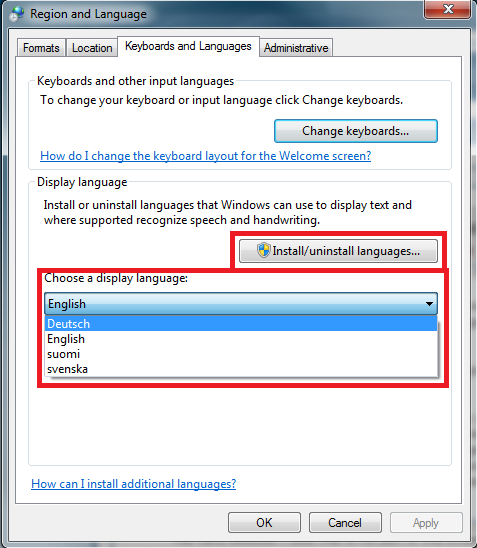Click Install/uninstall languages button
477x548 pixels.
click(338, 251)
